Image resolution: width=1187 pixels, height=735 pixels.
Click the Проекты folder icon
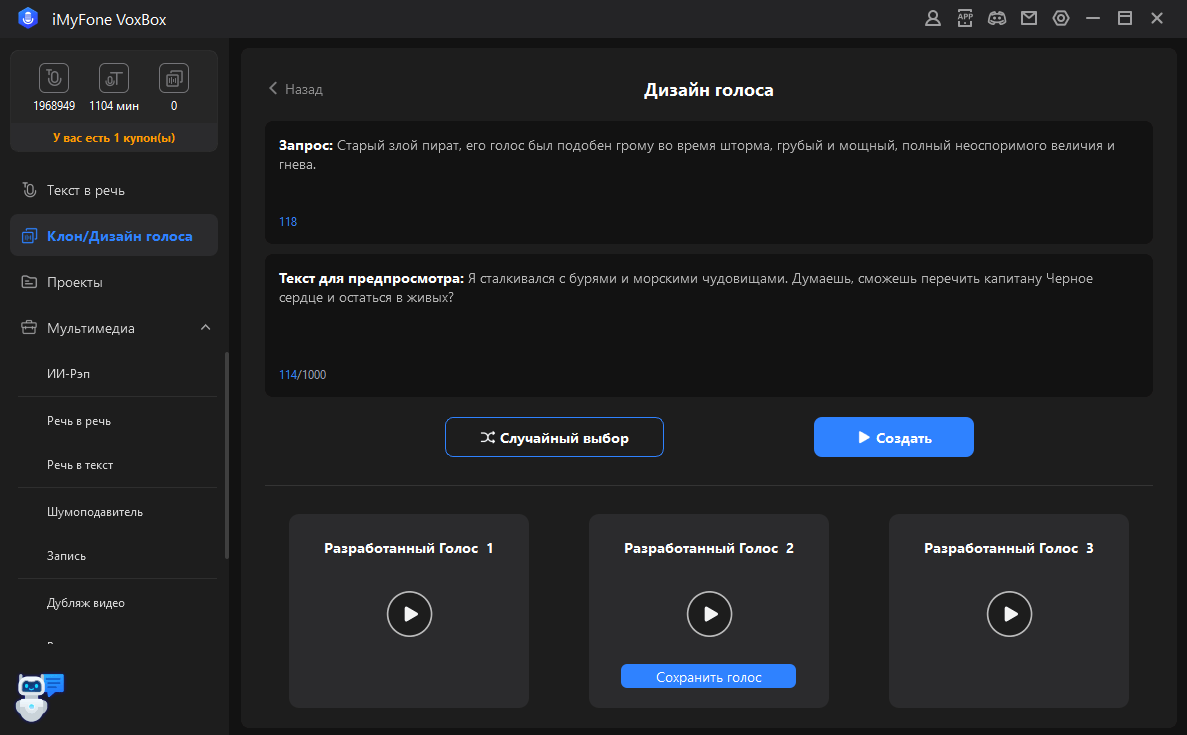tap(30, 282)
